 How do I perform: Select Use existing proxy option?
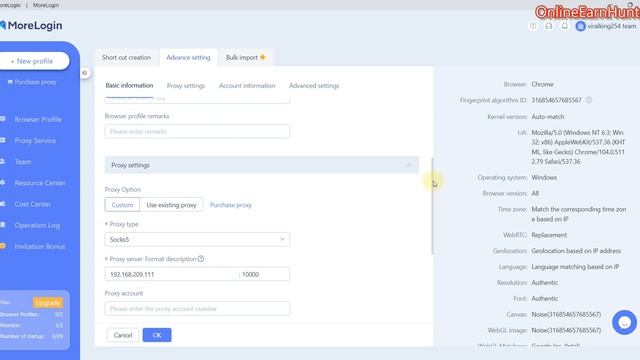[171, 205]
